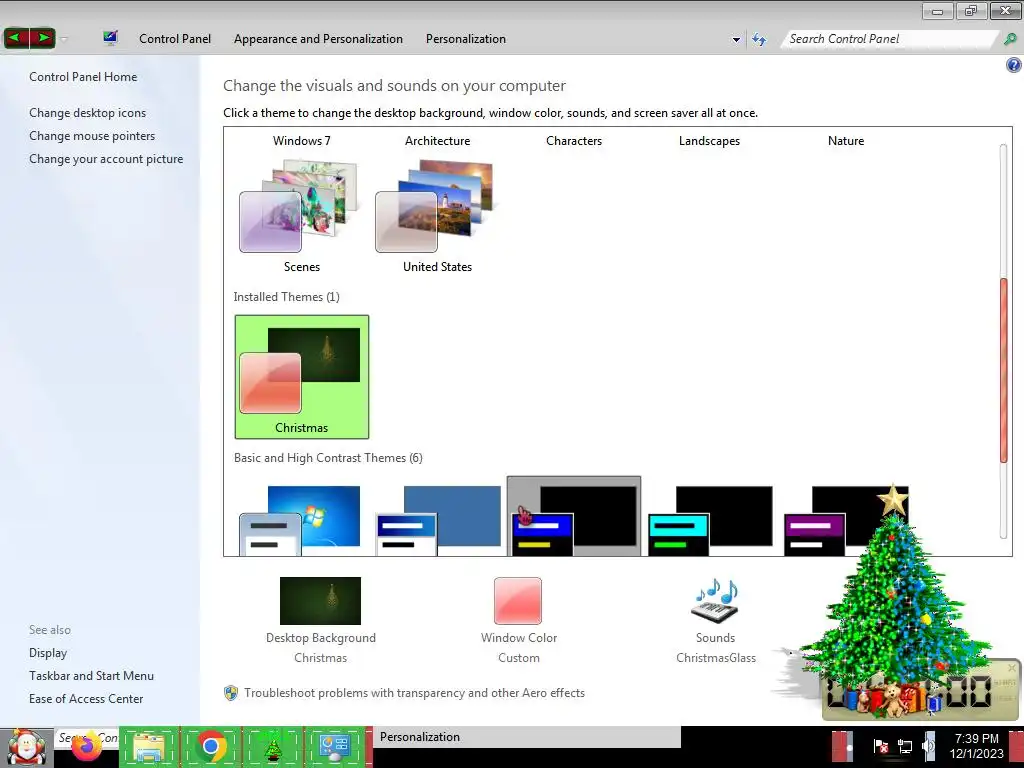Click the Christmas tree desktop gadget
This screenshot has height=768, width=1024.
896,601
